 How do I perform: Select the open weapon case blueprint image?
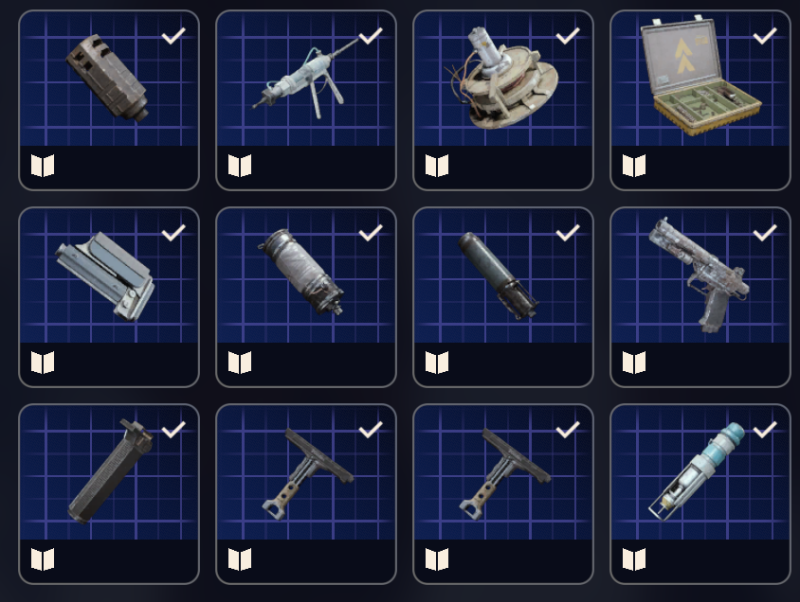point(701,77)
